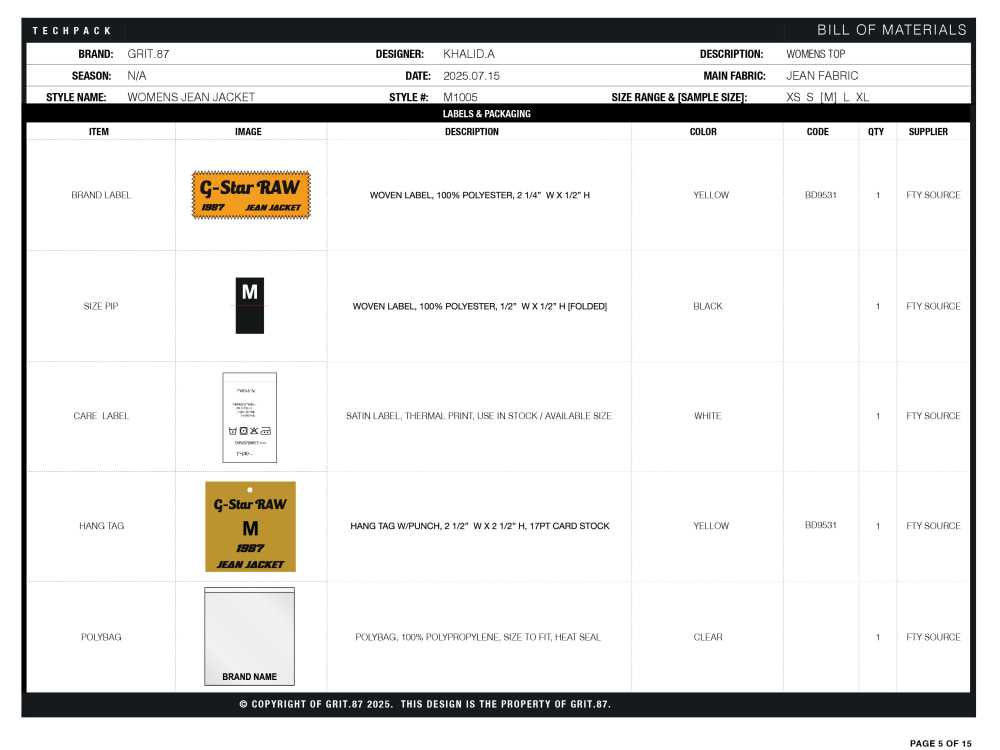Click the JEAN FABRIC main fabric value
Viewport: 1000px width, 750px height.
pyautogui.click(x=822, y=76)
